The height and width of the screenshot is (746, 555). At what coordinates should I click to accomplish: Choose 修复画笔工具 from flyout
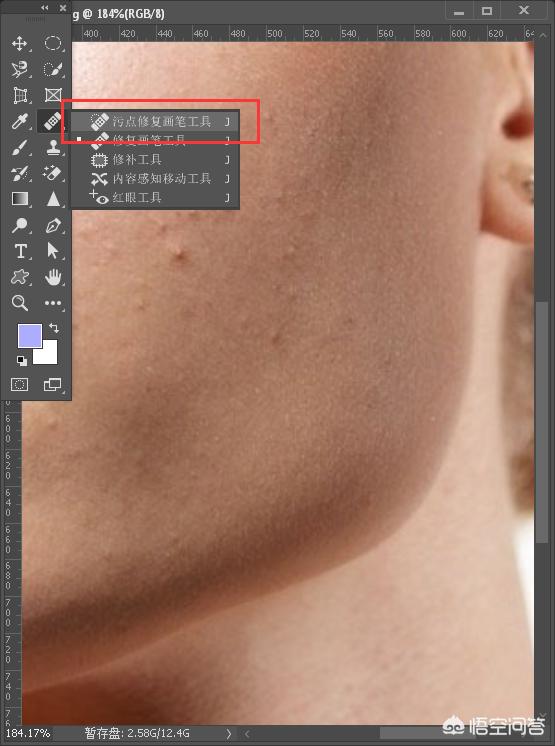pyautogui.click(x=155, y=140)
